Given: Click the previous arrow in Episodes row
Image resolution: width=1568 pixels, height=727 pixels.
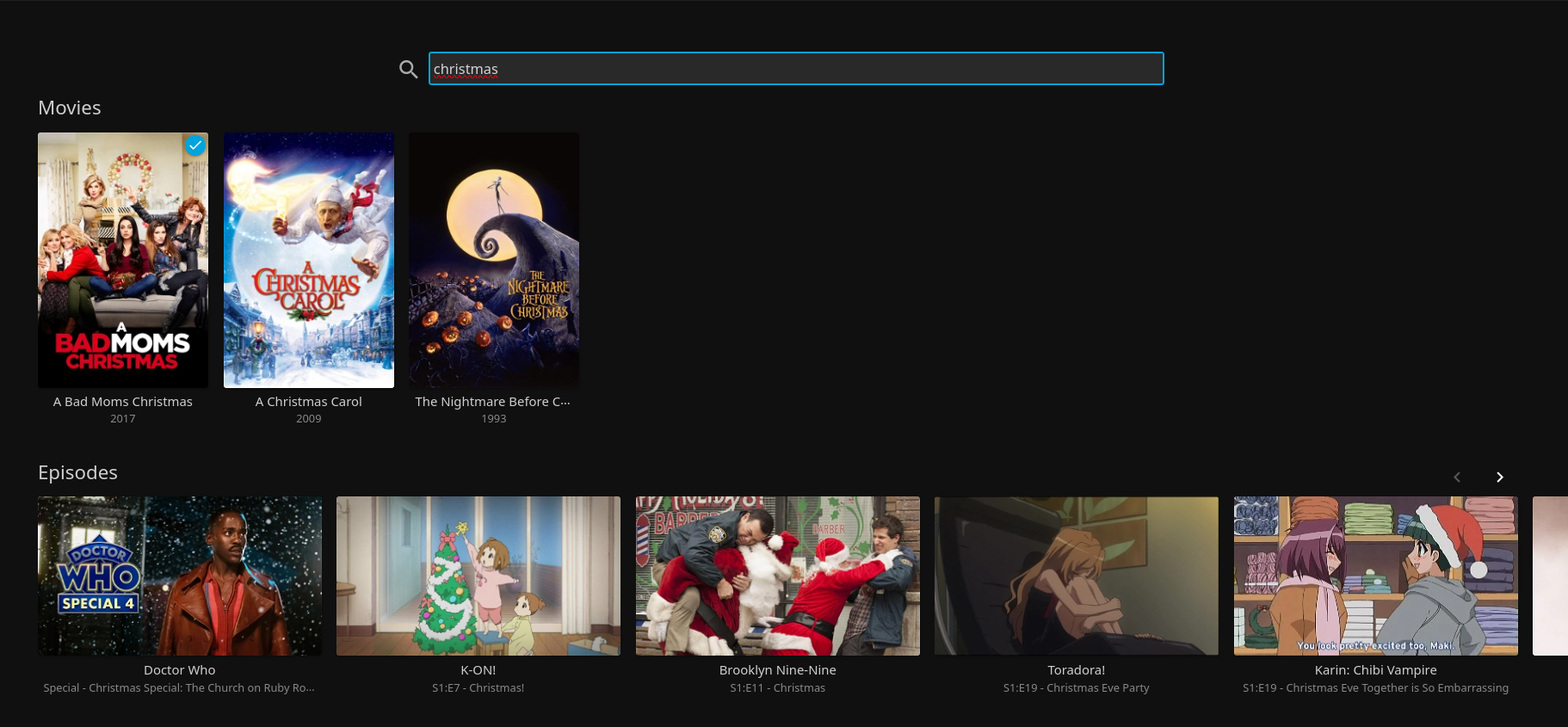Looking at the screenshot, I should (1457, 477).
